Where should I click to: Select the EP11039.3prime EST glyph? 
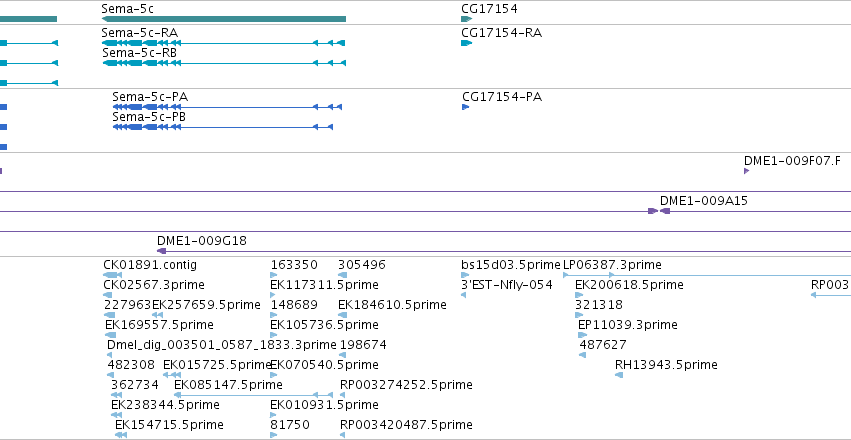[582, 335]
